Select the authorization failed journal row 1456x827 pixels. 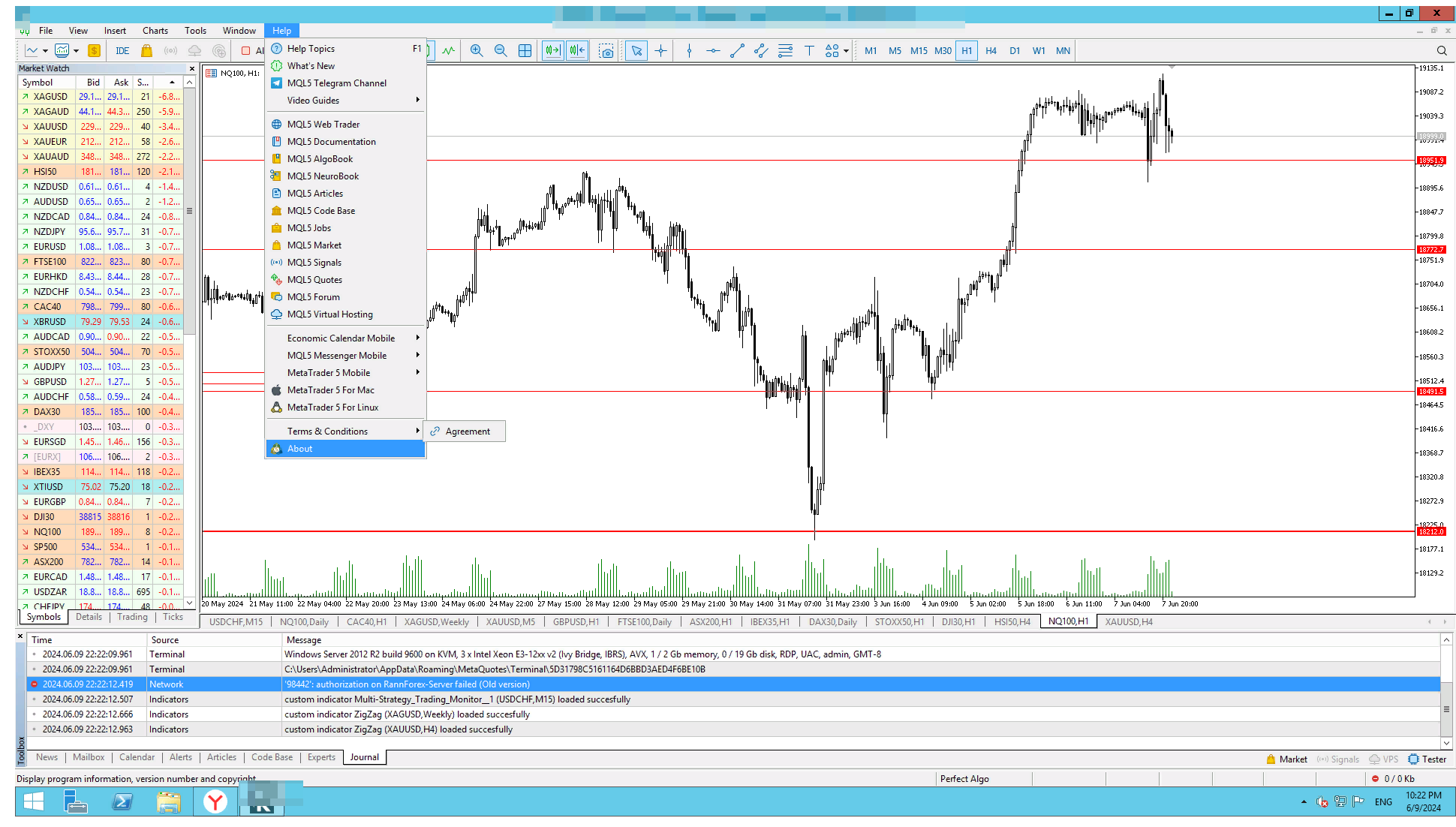pos(734,684)
